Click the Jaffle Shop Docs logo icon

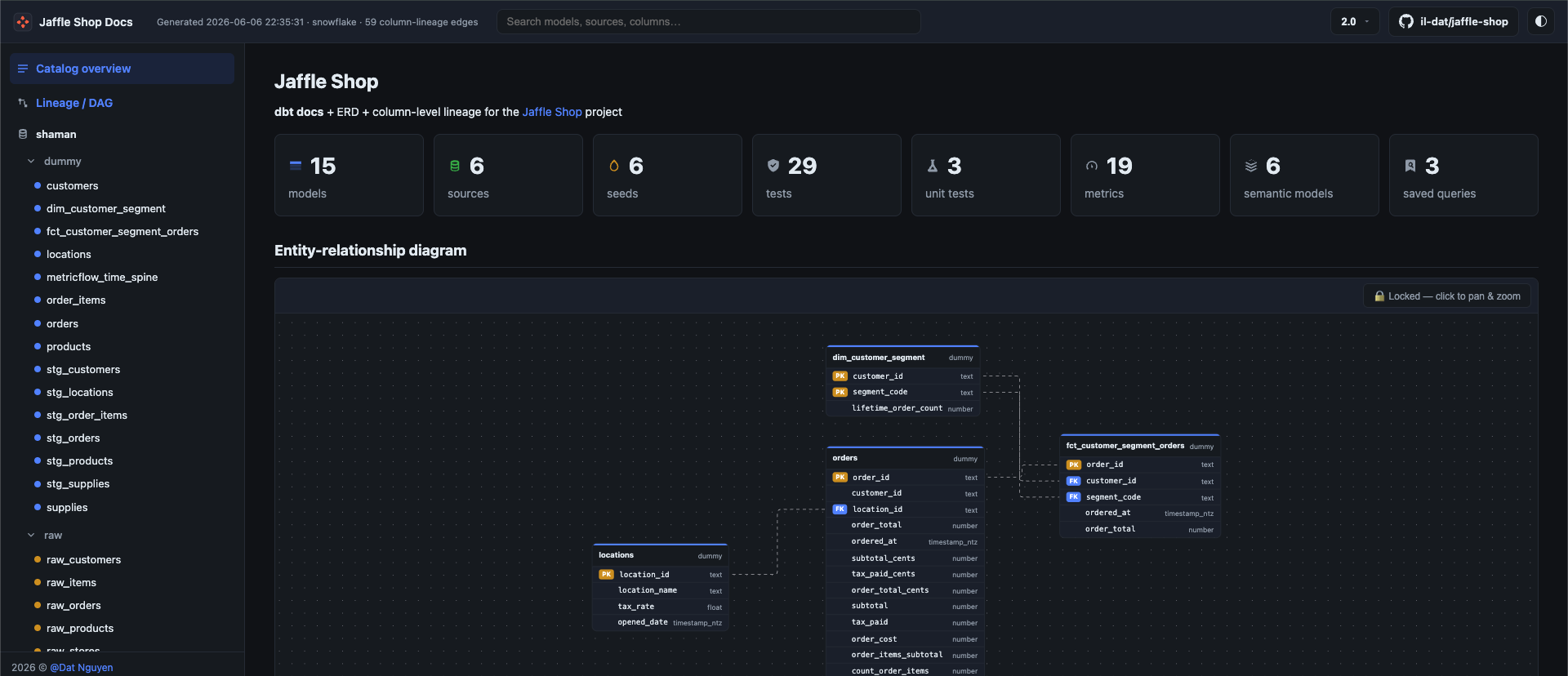pyautogui.click(x=23, y=22)
